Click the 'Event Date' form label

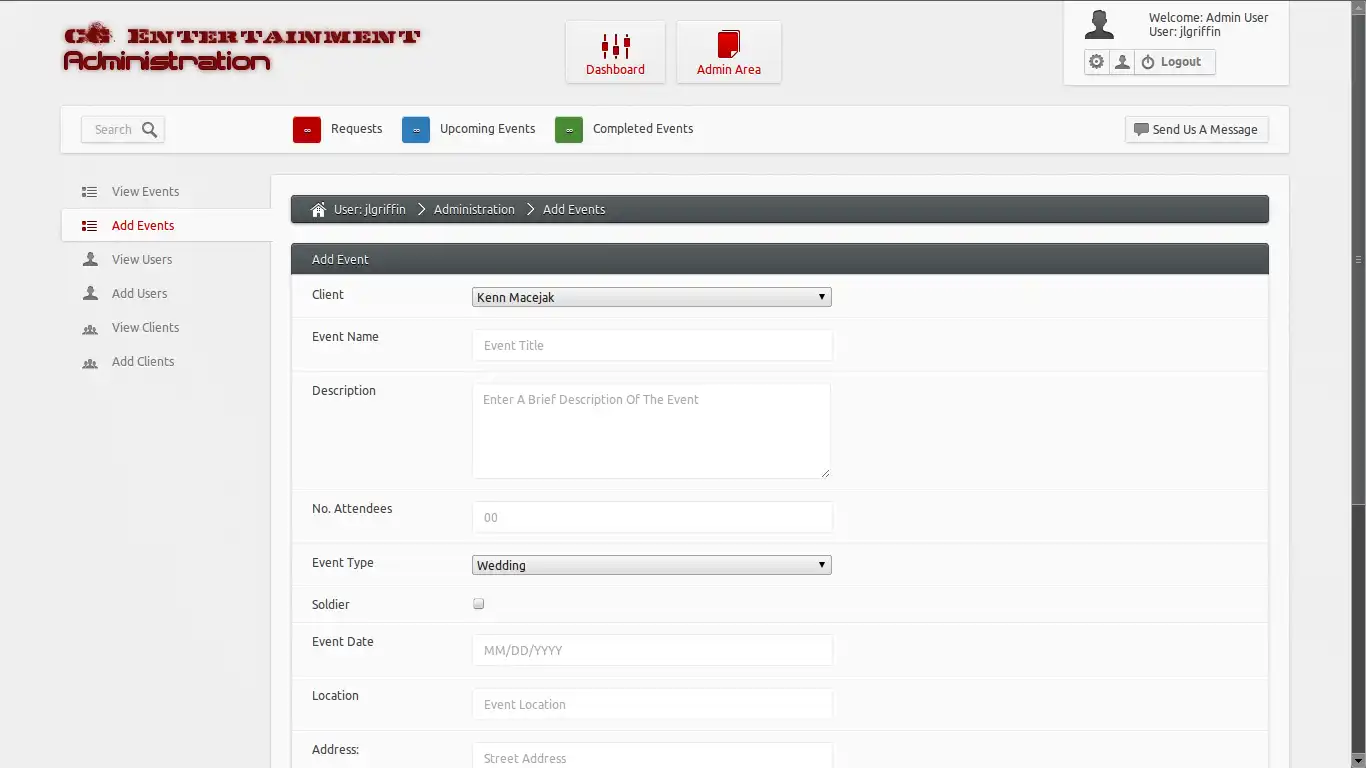[x=343, y=642]
